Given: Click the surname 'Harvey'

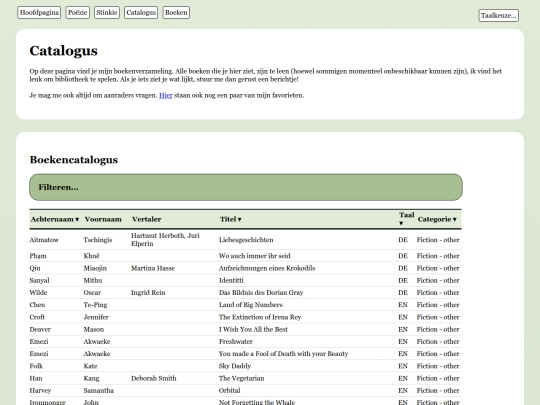Looking at the screenshot, I should [40, 391].
